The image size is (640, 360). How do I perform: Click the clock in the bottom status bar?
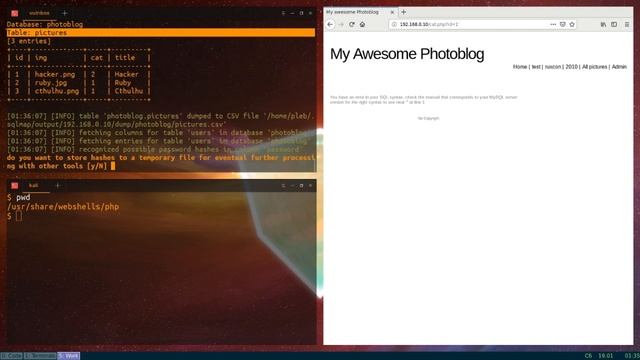(632, 356)
